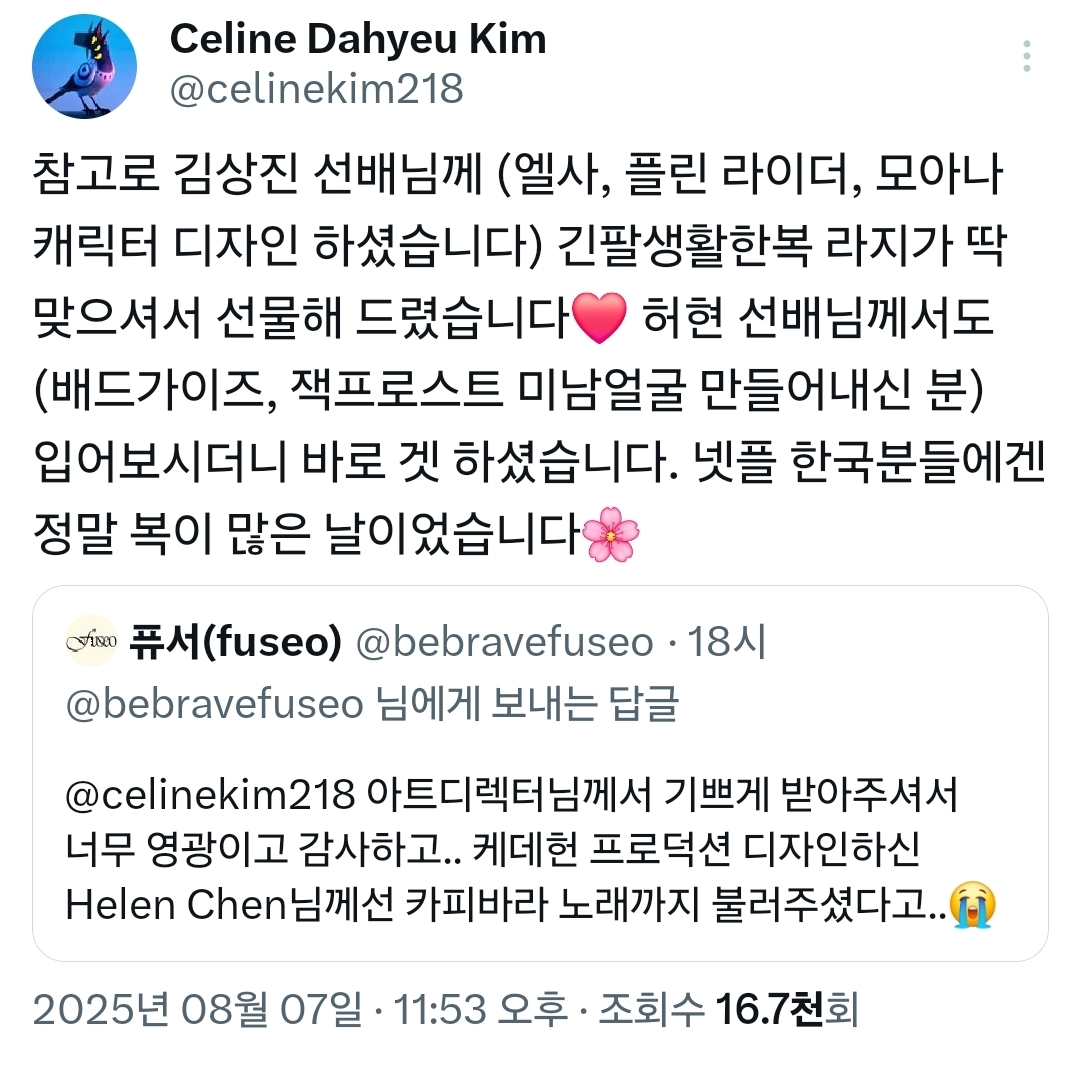
Task: Click the tweet line starting with 참고로 김상진
Action: click(518, 174)
